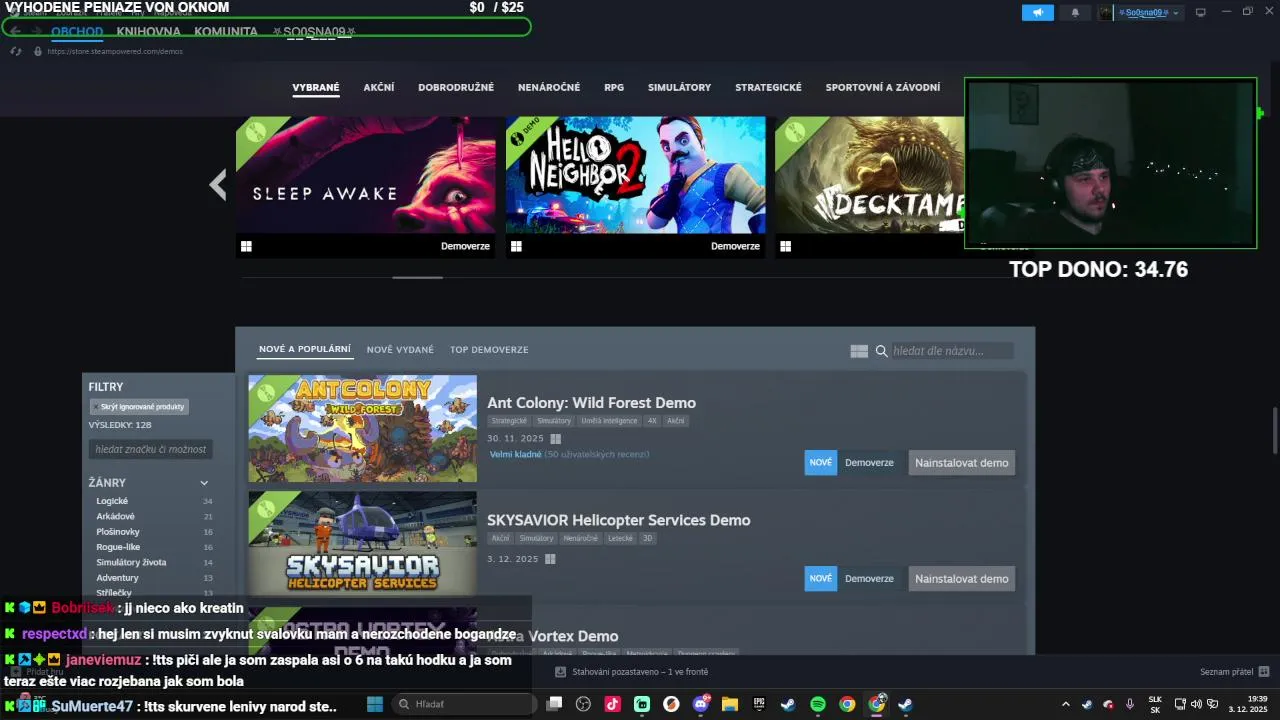
Task: Click the carousel previous arrow
Action: (217, 184)
